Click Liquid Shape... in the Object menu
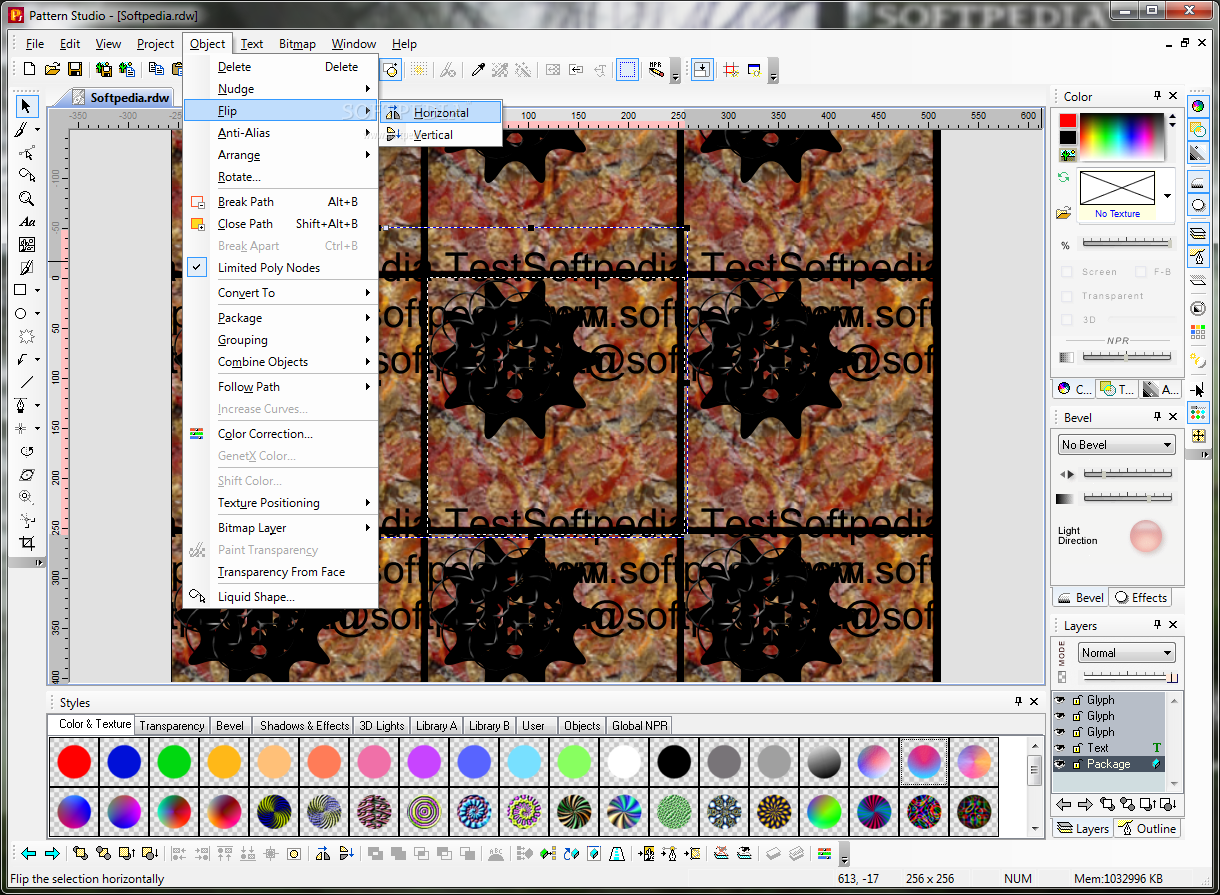 (x=280, y=597)
